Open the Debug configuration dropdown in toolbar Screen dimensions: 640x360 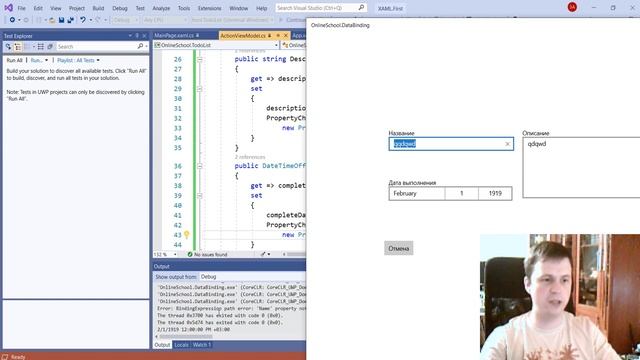coord(125,20)
